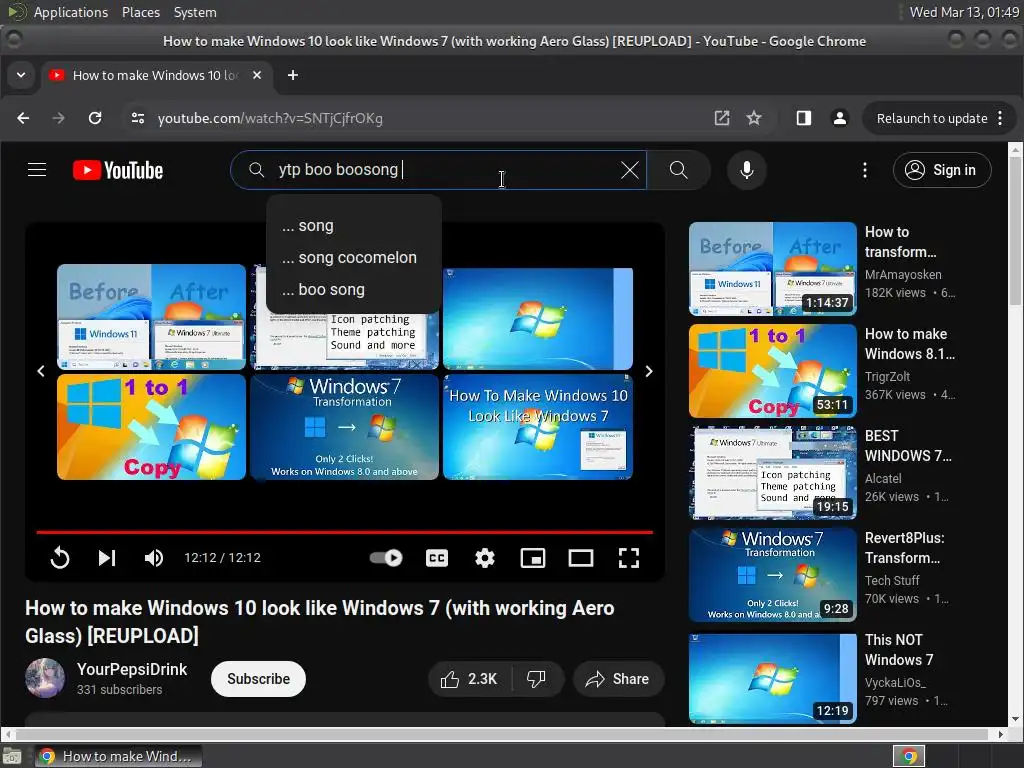
Task: Open endscreen '1 to 1 Copy' thumbnail
Action: pyautogui.click(x=152, y=426)
